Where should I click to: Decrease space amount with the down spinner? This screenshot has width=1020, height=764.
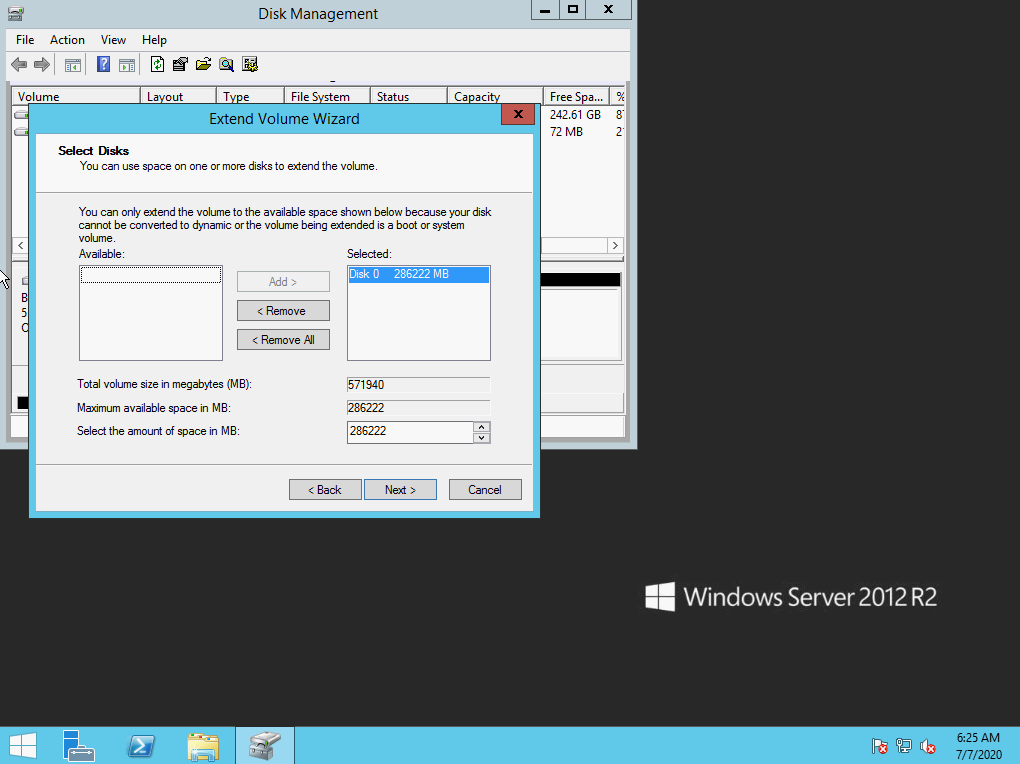pyautogui.click(x=481, y=438)
